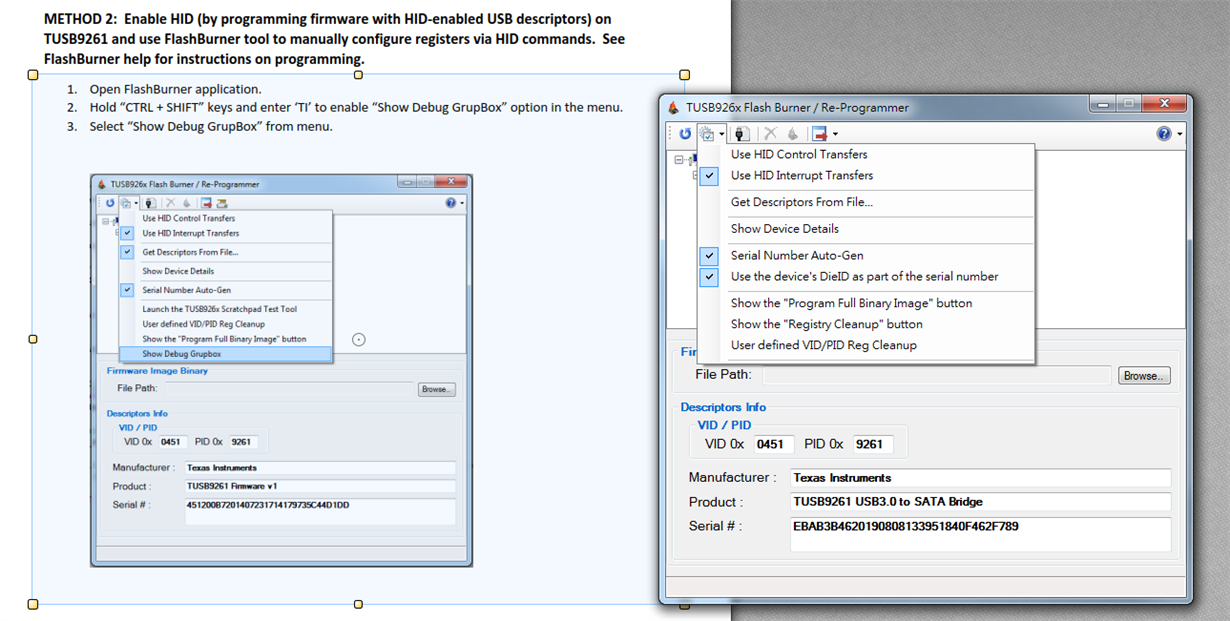The width and height of the screenshot is (1230, 621).
Task: Select Show the "Program Full Binary Image" button in embedded menu
Action: (226, 339)
